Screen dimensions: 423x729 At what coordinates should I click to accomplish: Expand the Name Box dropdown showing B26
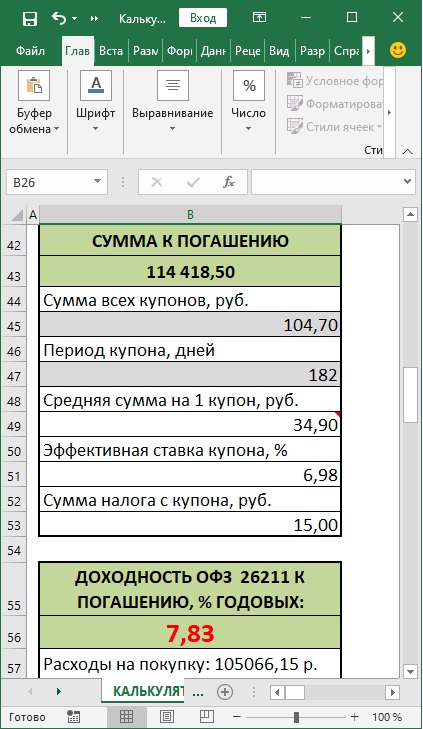98,182
